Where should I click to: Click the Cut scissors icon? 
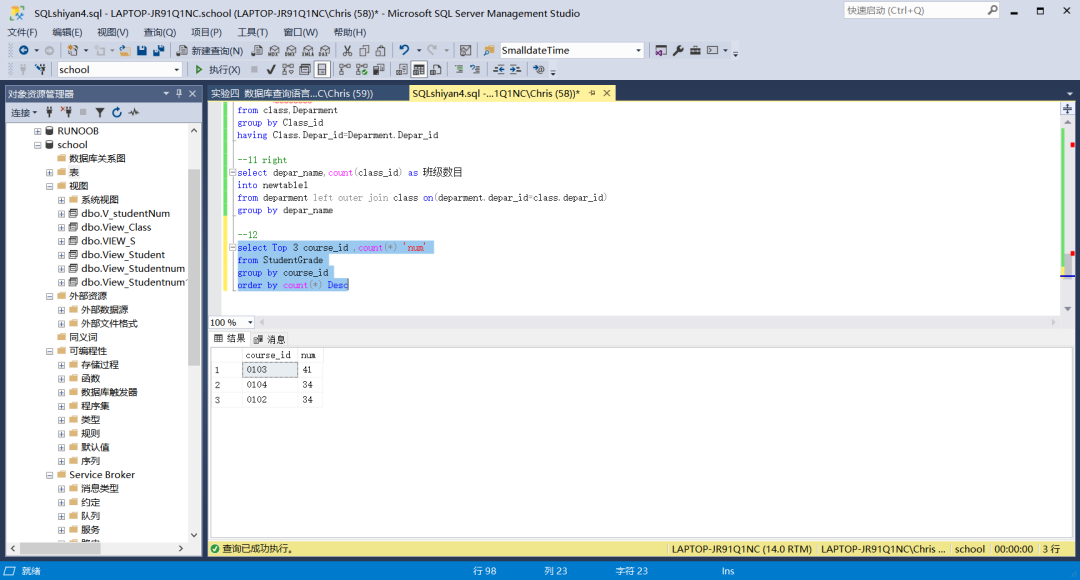click(x=347, y=50)
